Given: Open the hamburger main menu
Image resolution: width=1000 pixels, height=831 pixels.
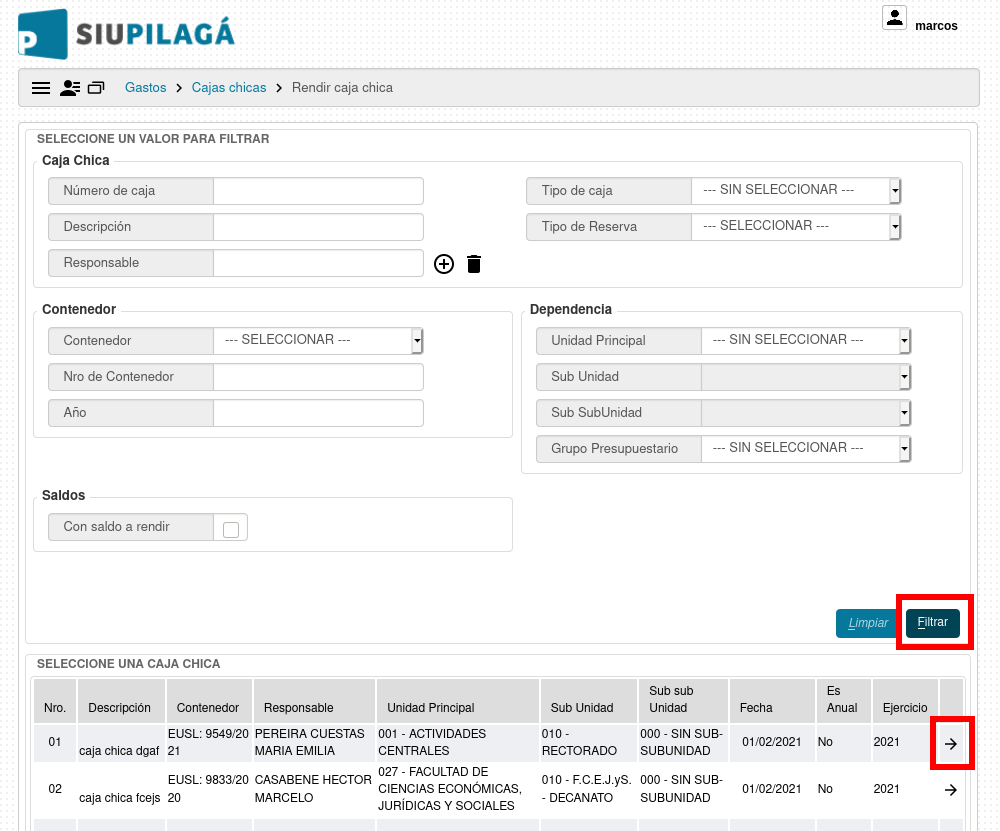Looking at the screenshot, I should click(41, 88).
